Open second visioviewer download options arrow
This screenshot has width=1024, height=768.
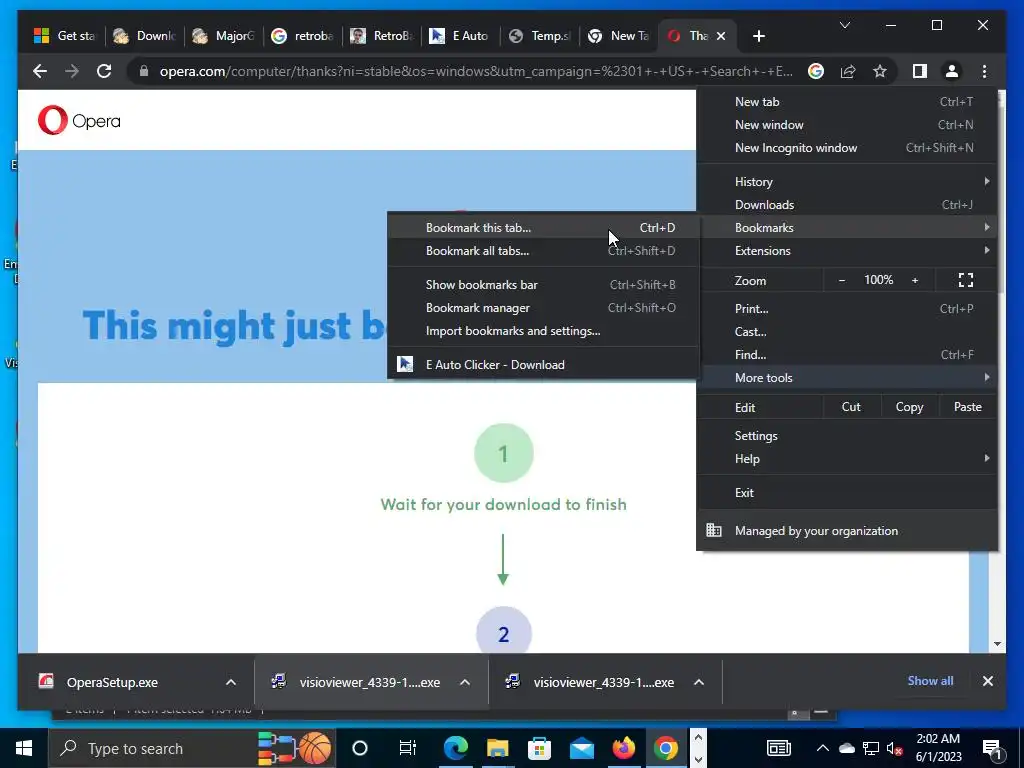(x=699, y=682)
